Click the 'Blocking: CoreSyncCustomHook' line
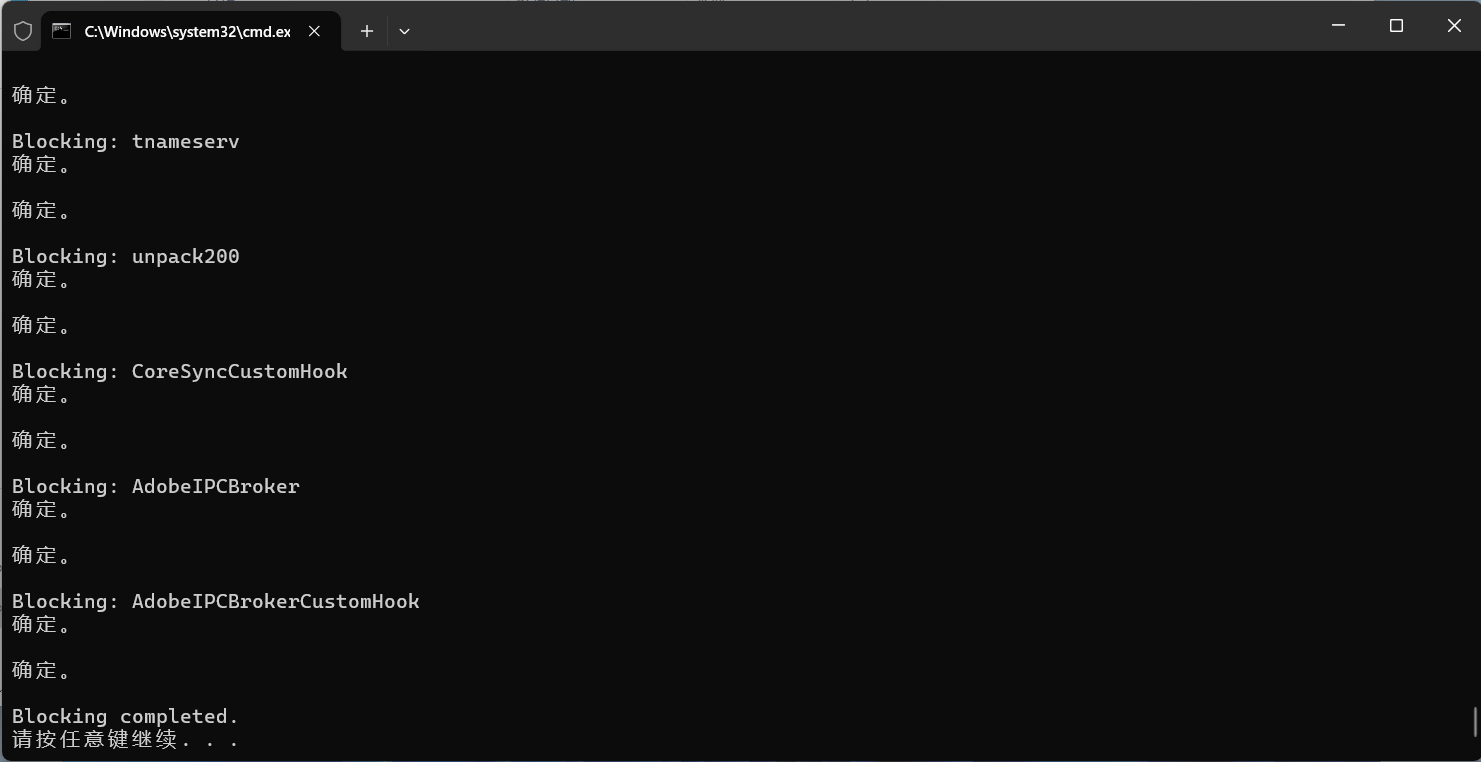Screen dimensions: 1481x762 [180, 371]
